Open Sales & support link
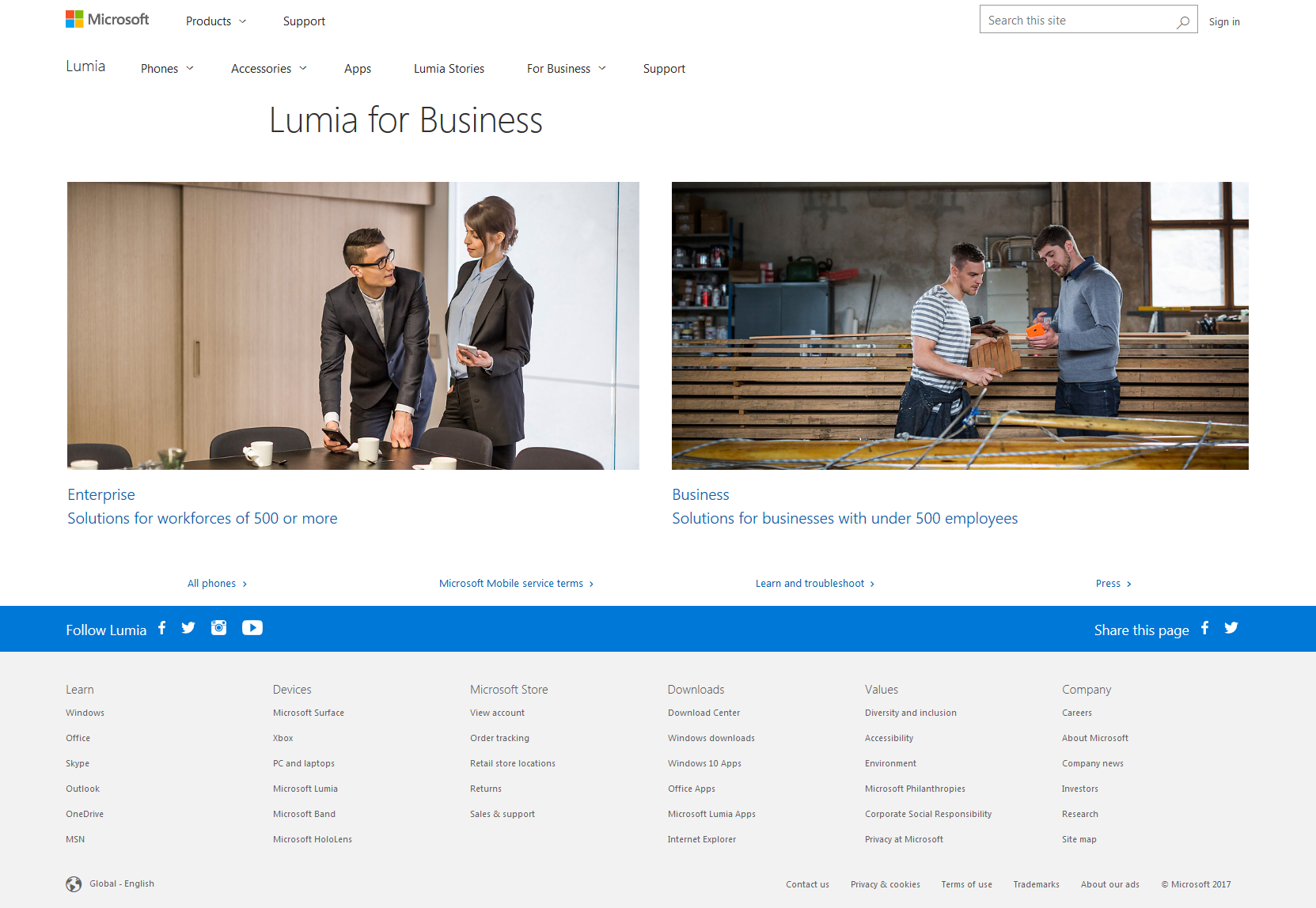1316x908 pixels. (503, 814)
